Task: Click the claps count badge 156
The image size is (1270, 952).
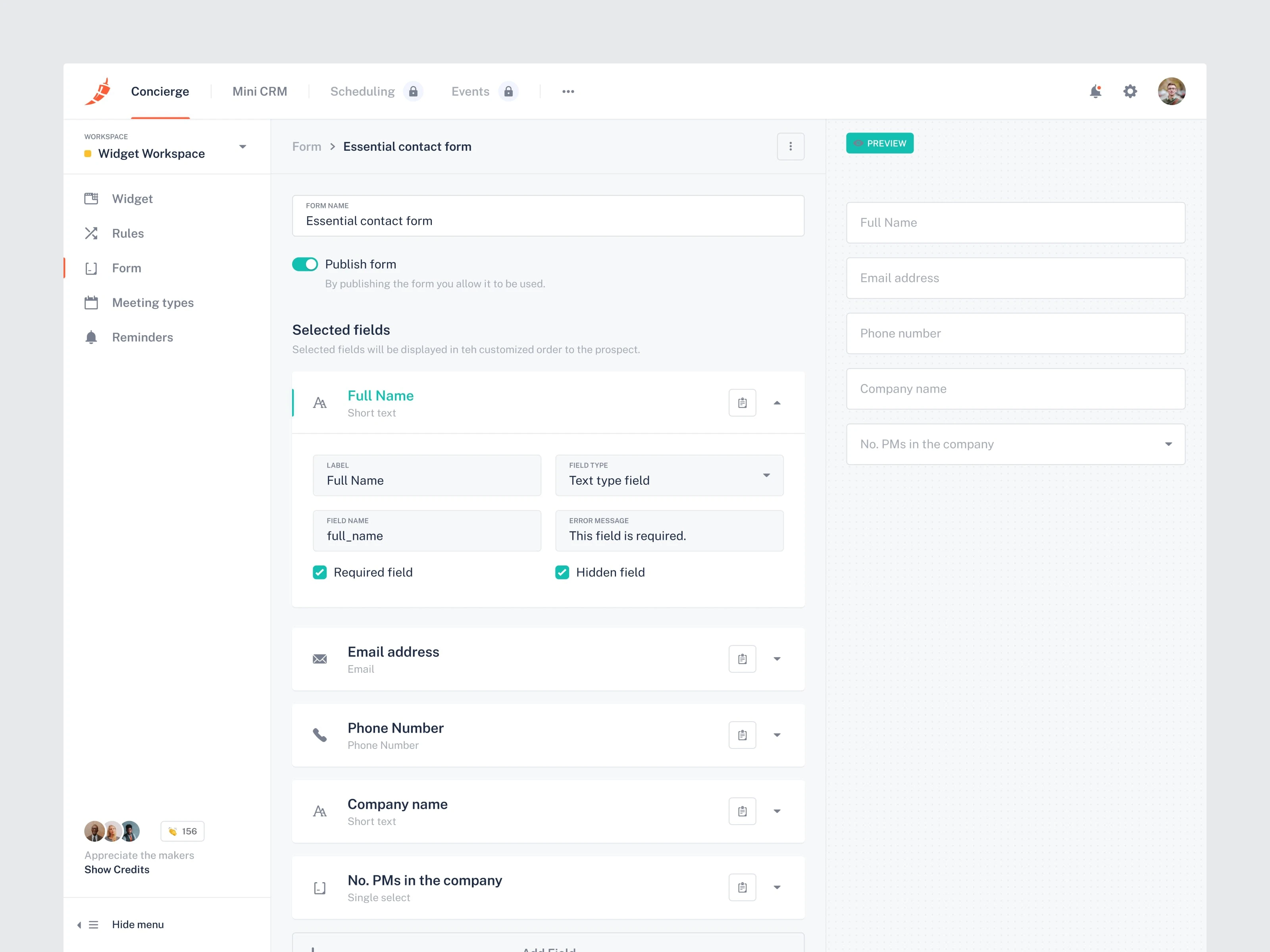Action: click(x=183, y=831)
